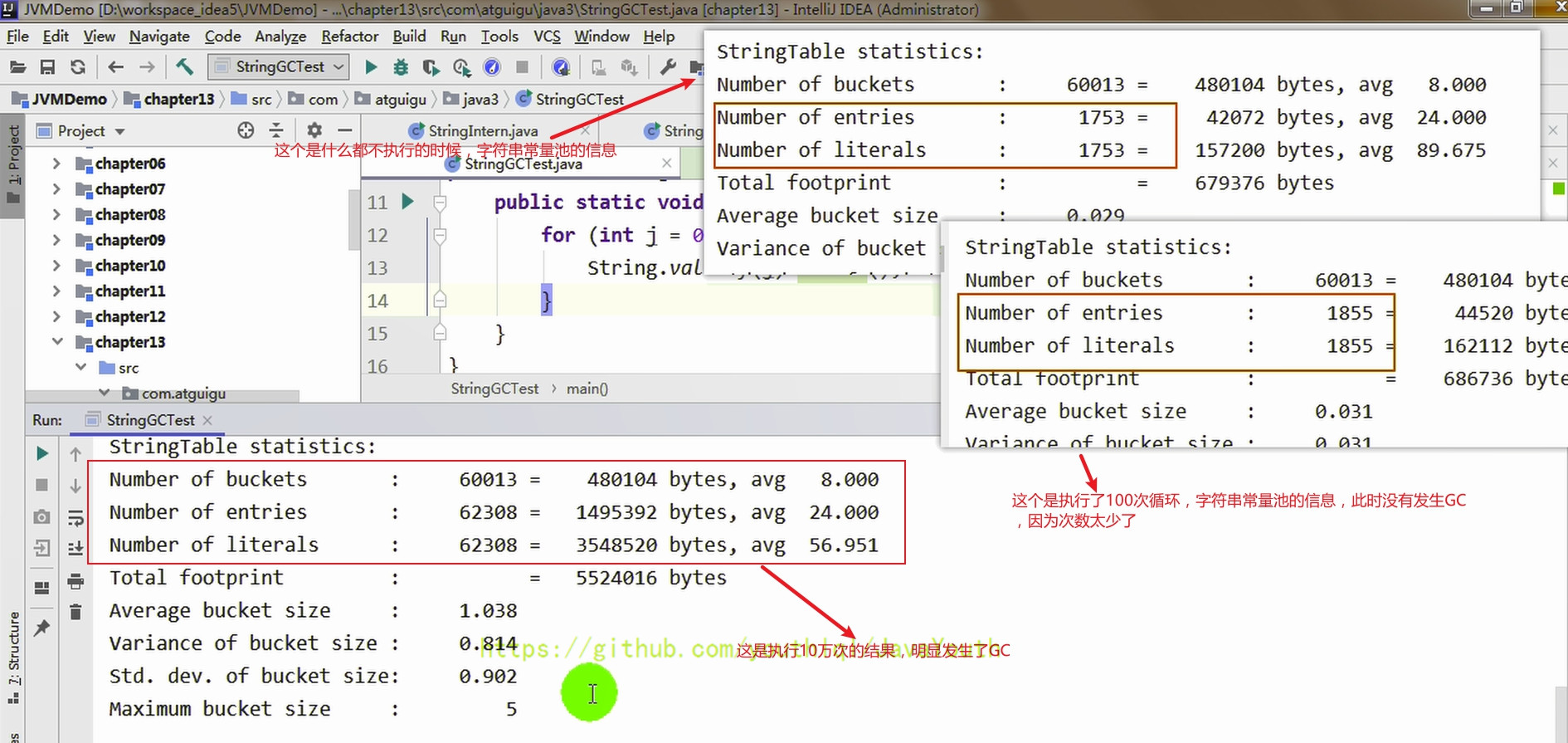Click StringGCTest class breadcrumb
The image size is (1568, 743).
[x=570, y=100]
